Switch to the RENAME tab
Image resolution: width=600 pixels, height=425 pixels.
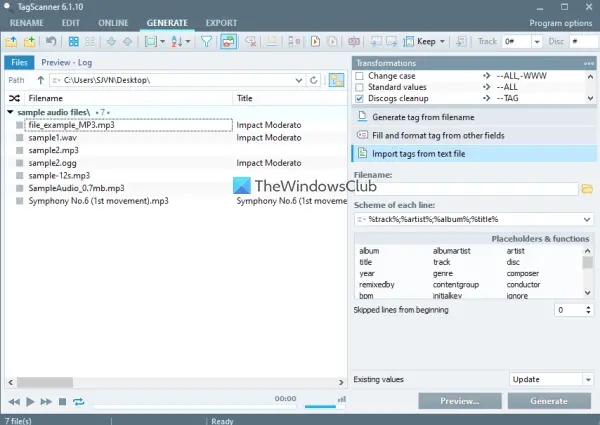27,23
